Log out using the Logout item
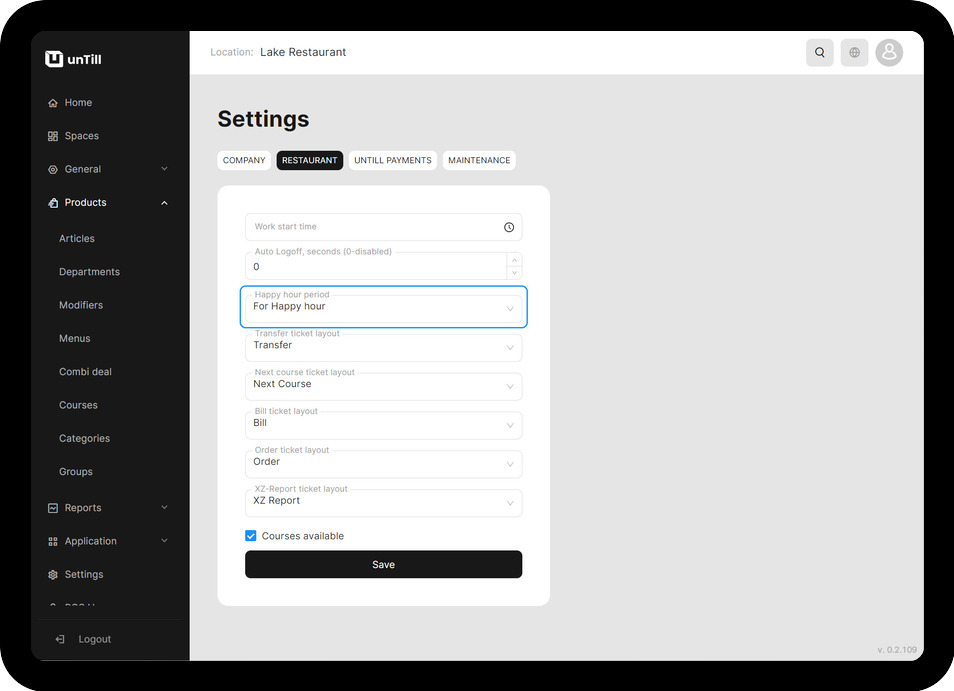 tap(94, 639)
